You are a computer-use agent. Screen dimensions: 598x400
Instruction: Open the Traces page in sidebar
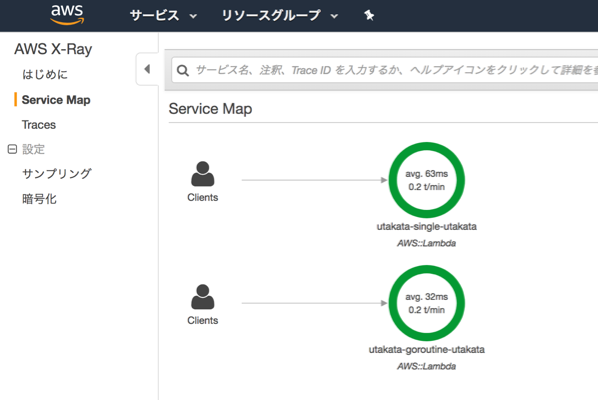click(39, 125)
